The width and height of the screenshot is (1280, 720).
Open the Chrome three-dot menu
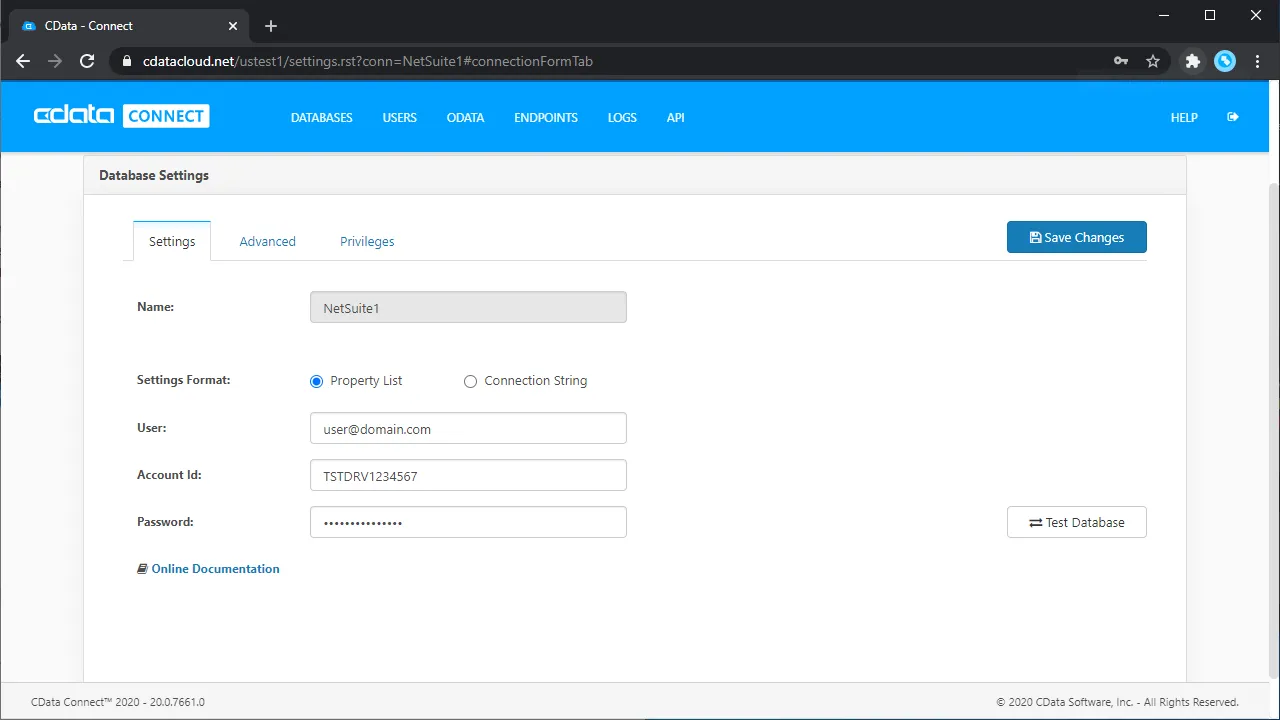coord(1257,61)
